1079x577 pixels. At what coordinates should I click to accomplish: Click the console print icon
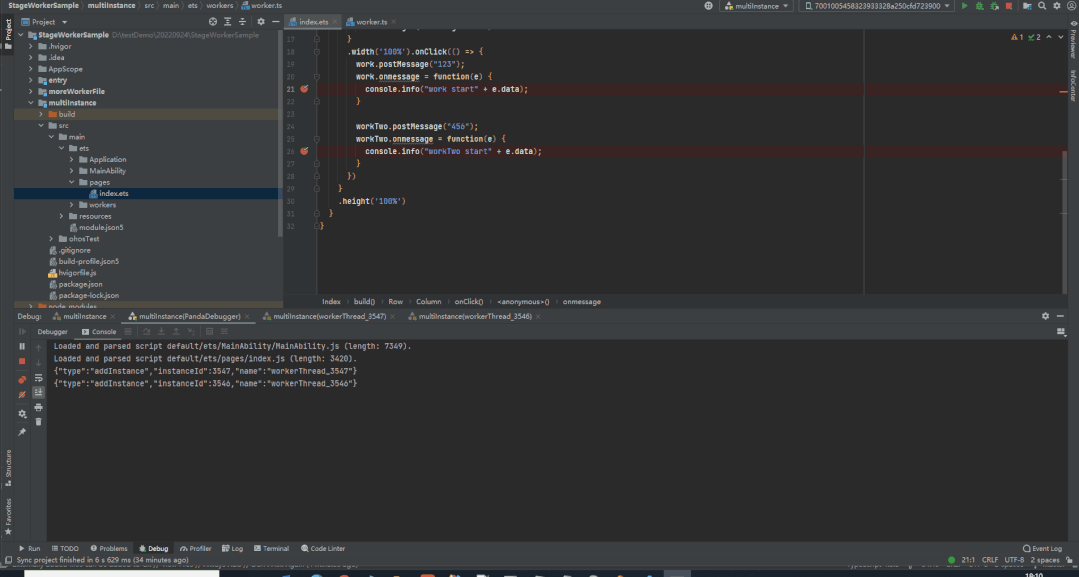39,407
